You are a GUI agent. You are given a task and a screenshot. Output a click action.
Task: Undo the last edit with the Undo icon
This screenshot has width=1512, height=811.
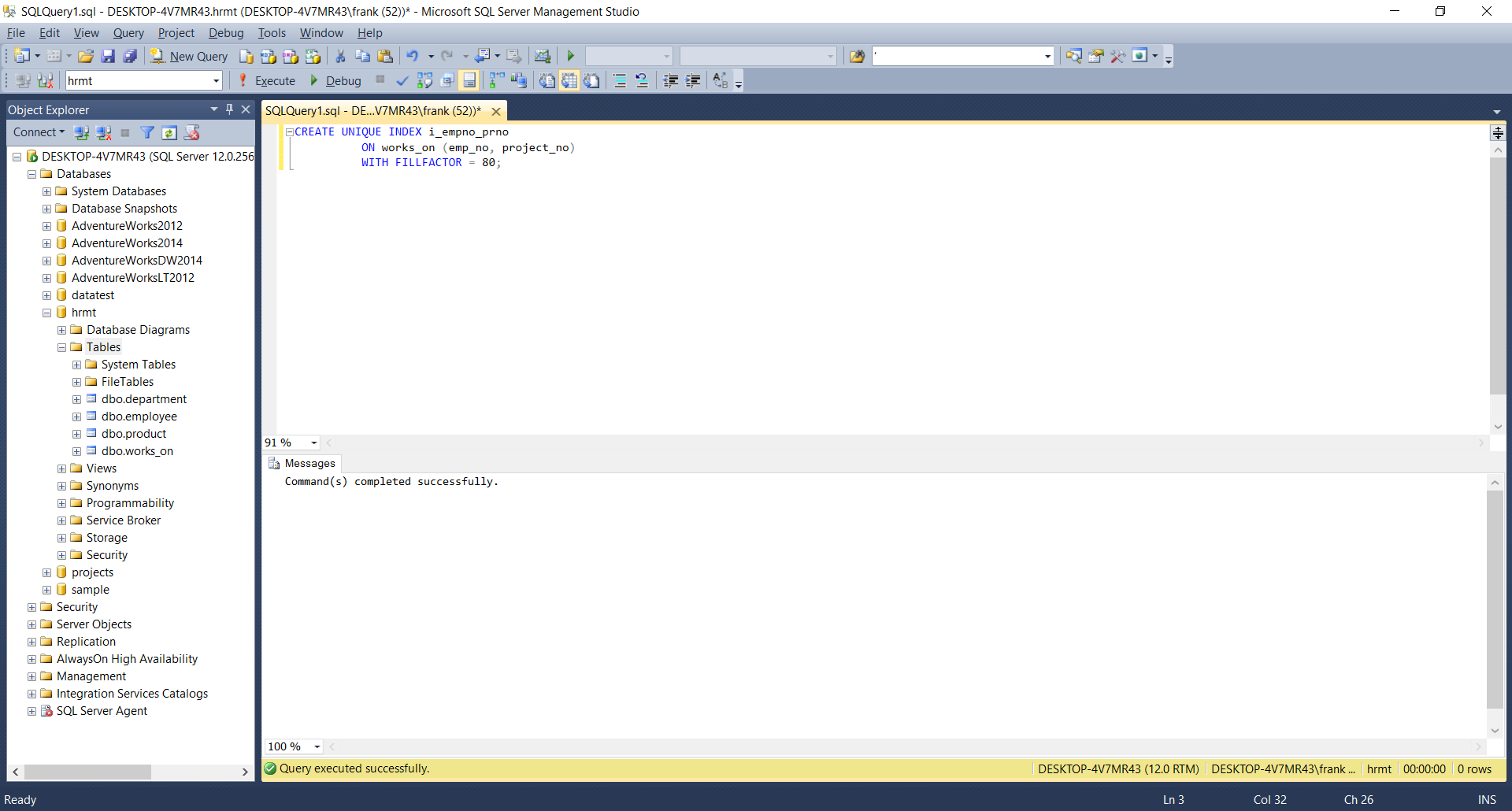pos(413,56)
